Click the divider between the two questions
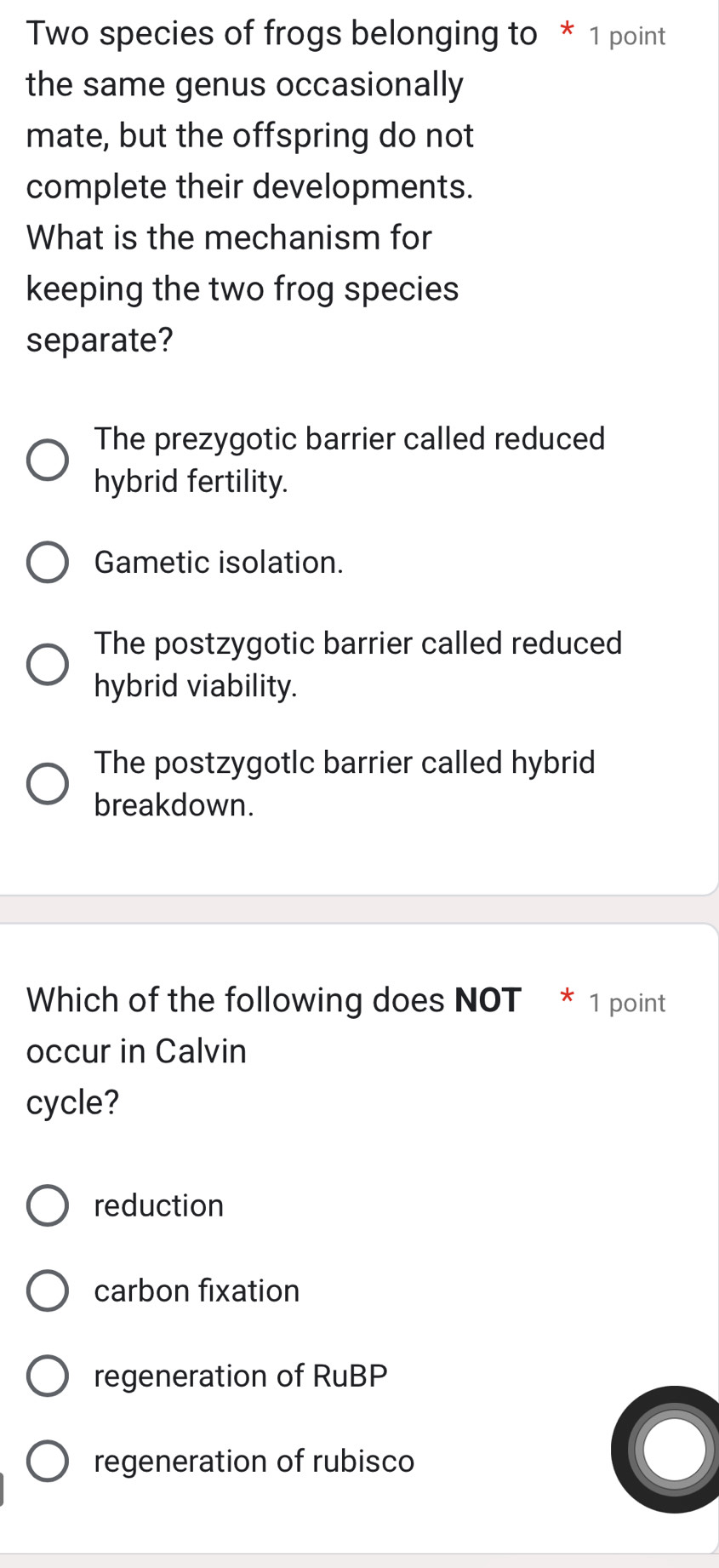Screen dimensions: 719x1568 coord(359,913)
